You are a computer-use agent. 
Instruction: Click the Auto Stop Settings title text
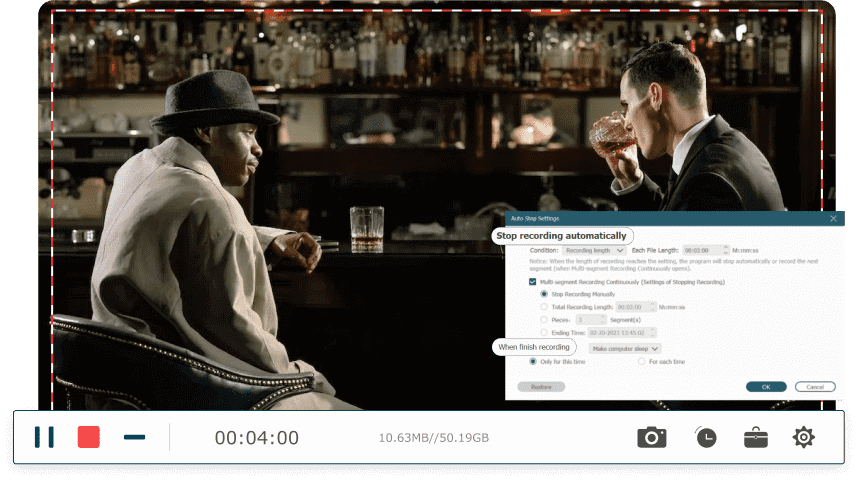(x=535, y=218)
